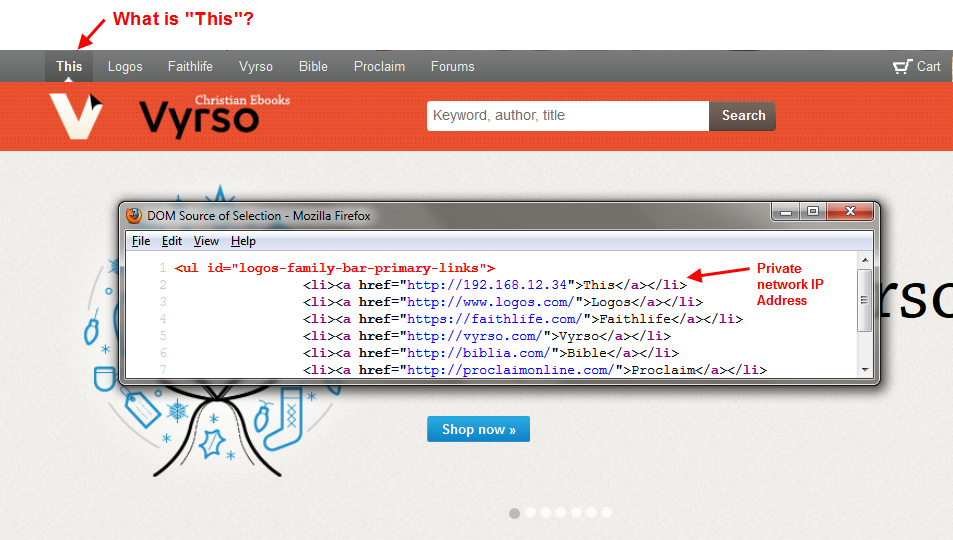Viewport: 953px width, 540px height.
Task: Click the ul id logos-family-bar-primary-links line
Action: [x=335, y=268]
